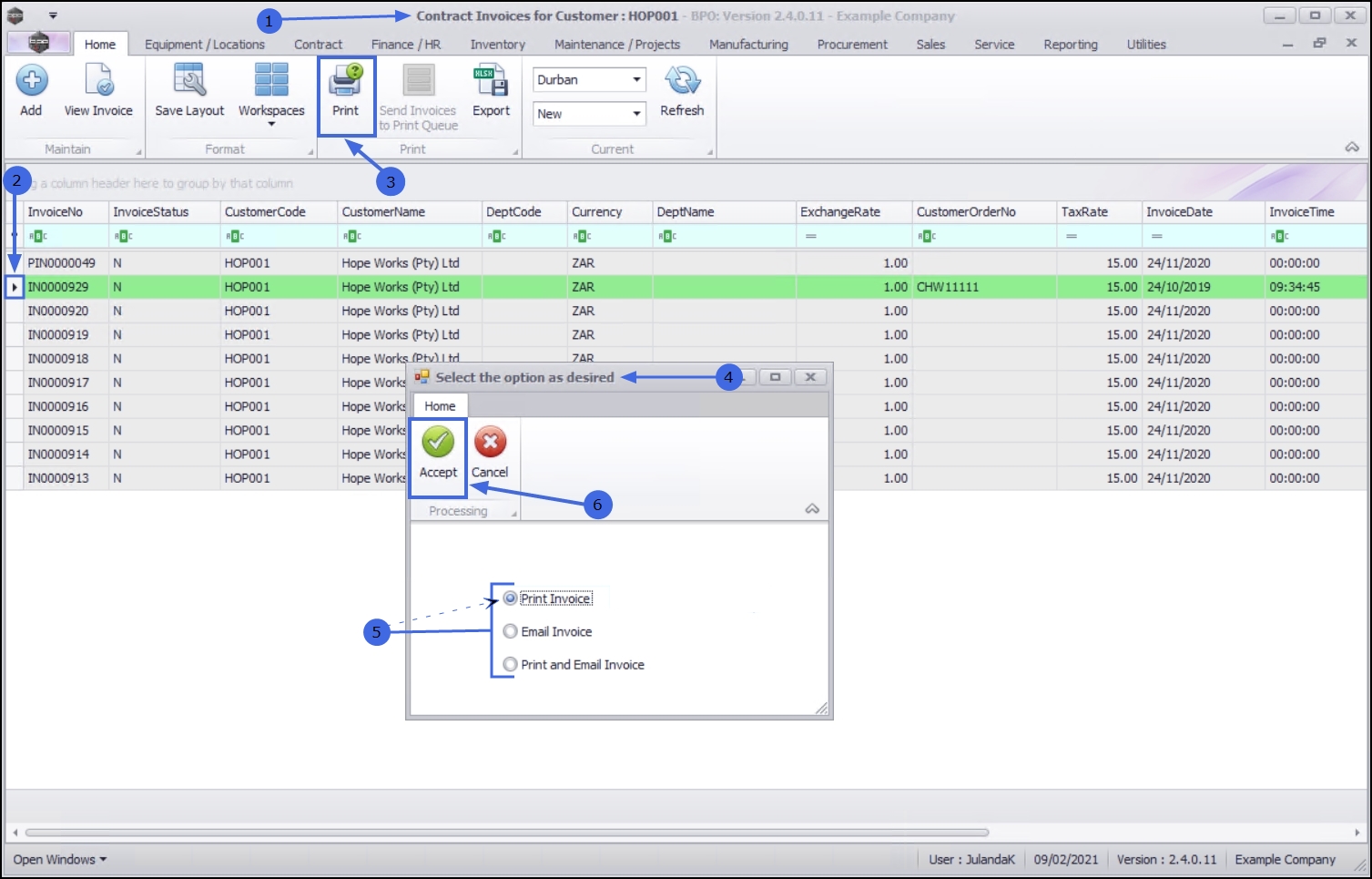Open the Utilities tab
This screenshot has height=879, width=1372.
[1146, 44]
